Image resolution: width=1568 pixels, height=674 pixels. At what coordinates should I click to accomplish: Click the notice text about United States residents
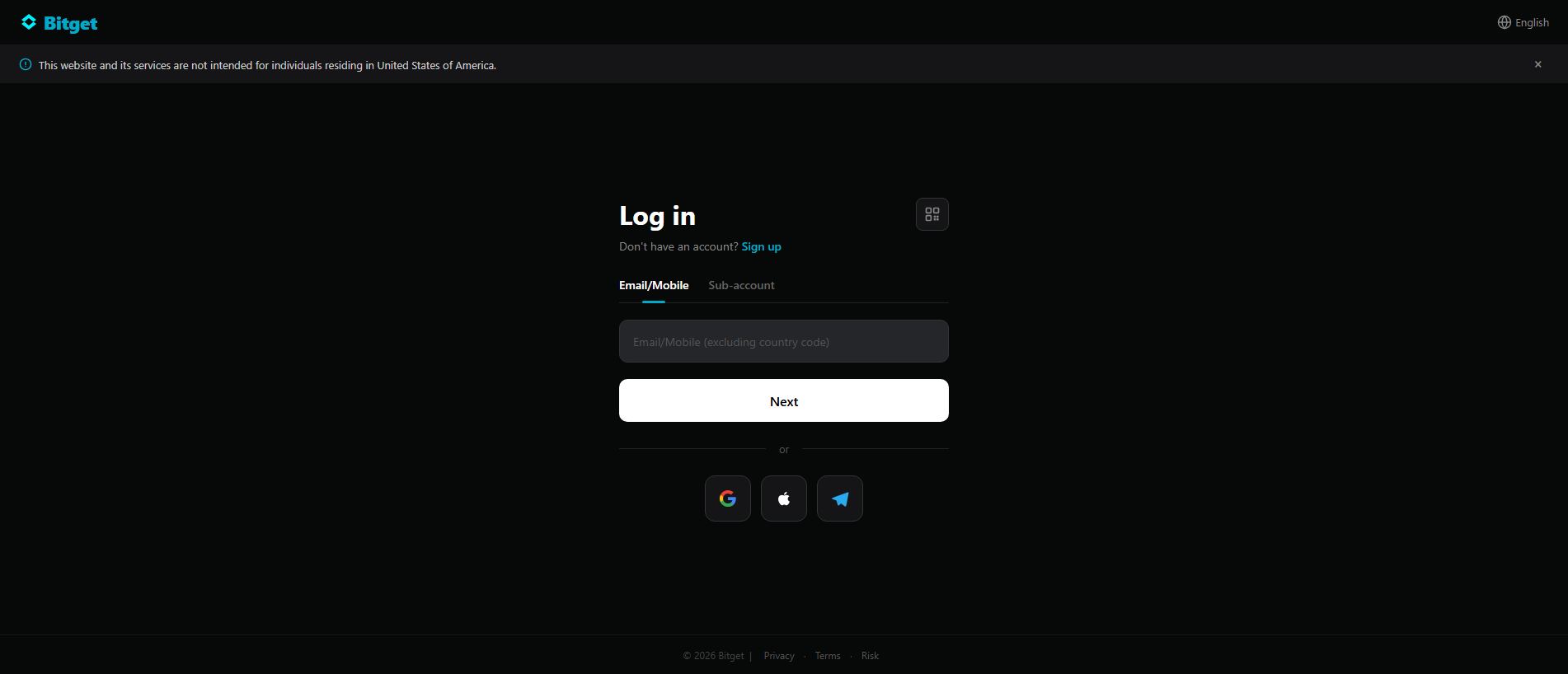pos(267,65)
